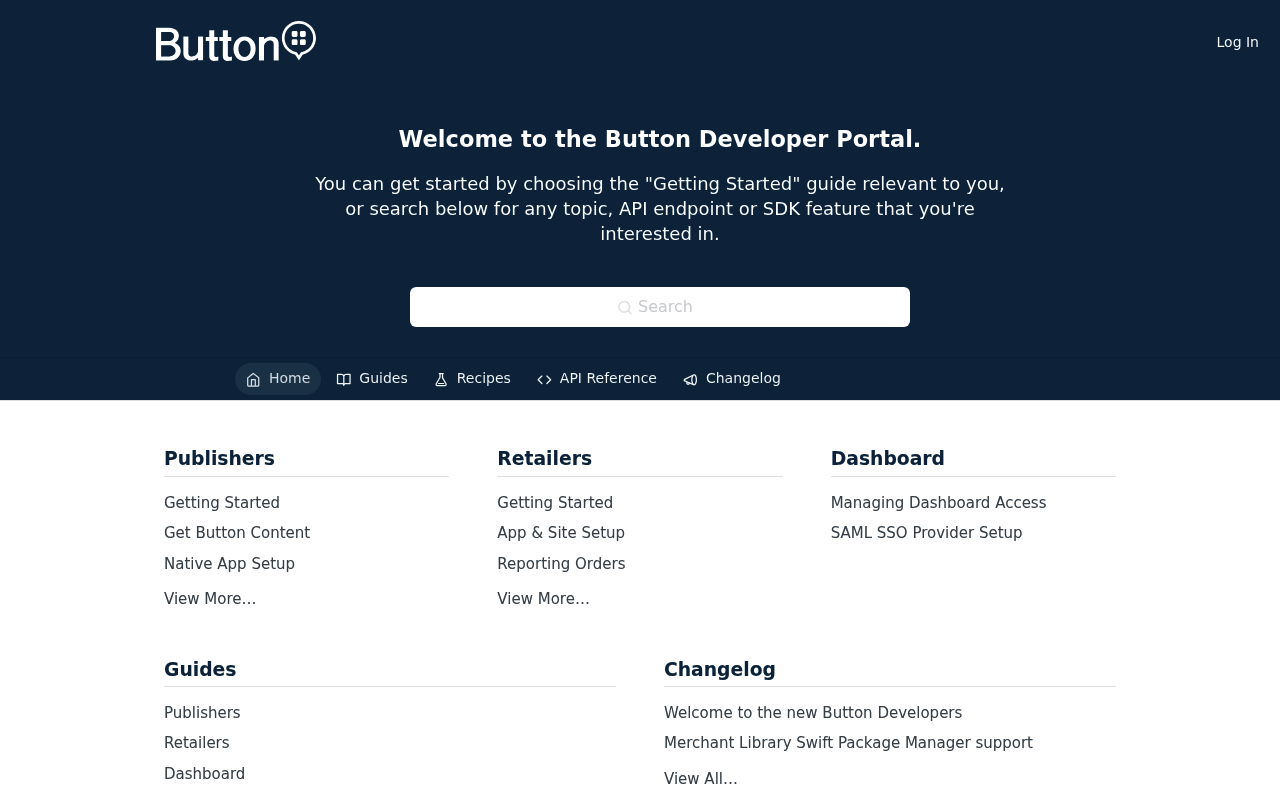The width and height of the screenshot is (1280, 800).
Task: Open the Changelog section heading
Action: pos(720,669)
